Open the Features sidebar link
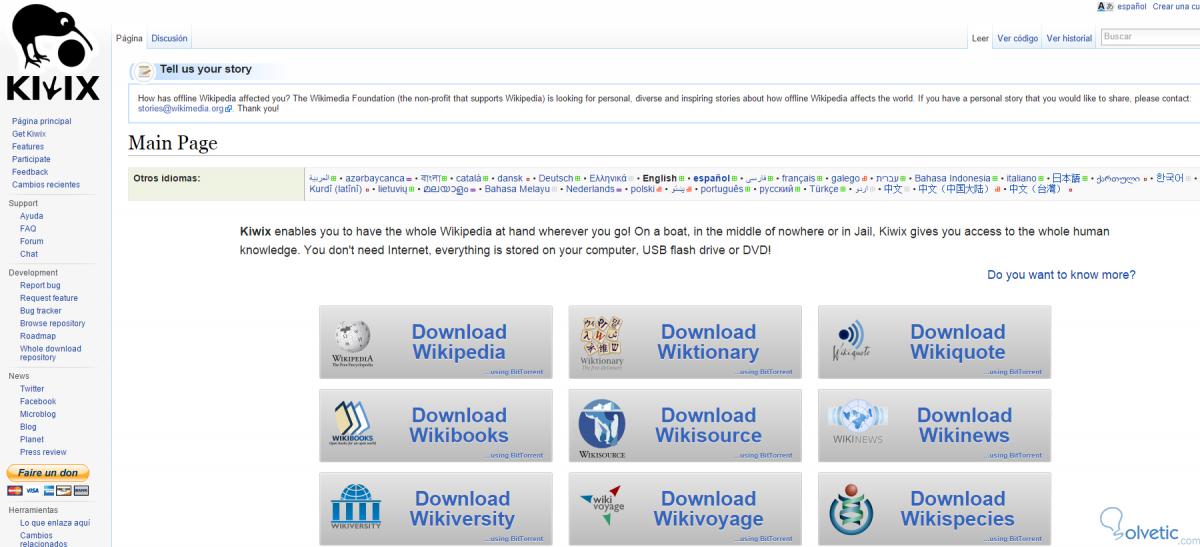 28,146
